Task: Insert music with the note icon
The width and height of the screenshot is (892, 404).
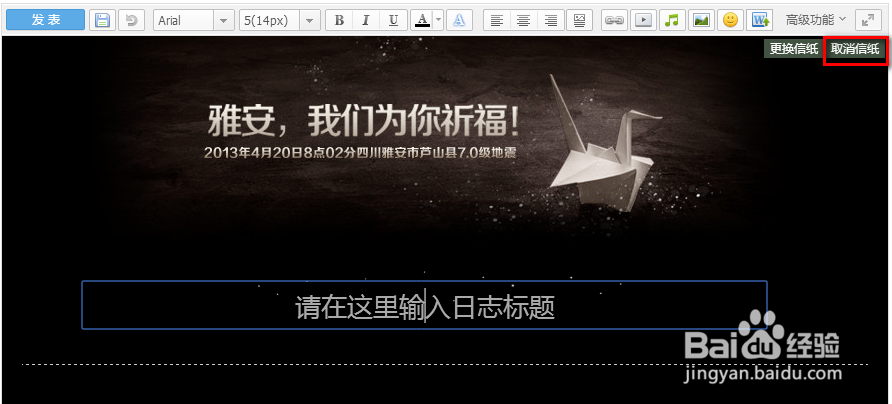Action: 672,20
